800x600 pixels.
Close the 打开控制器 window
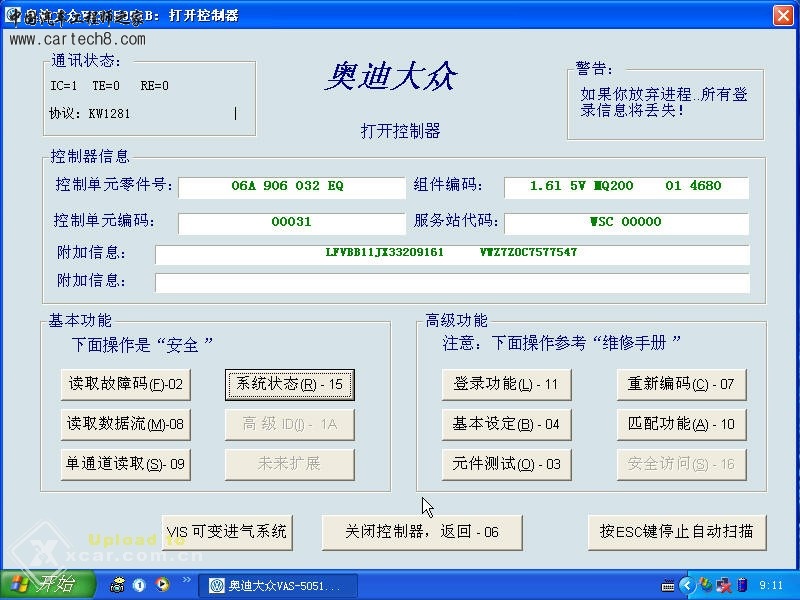point(783,15)
